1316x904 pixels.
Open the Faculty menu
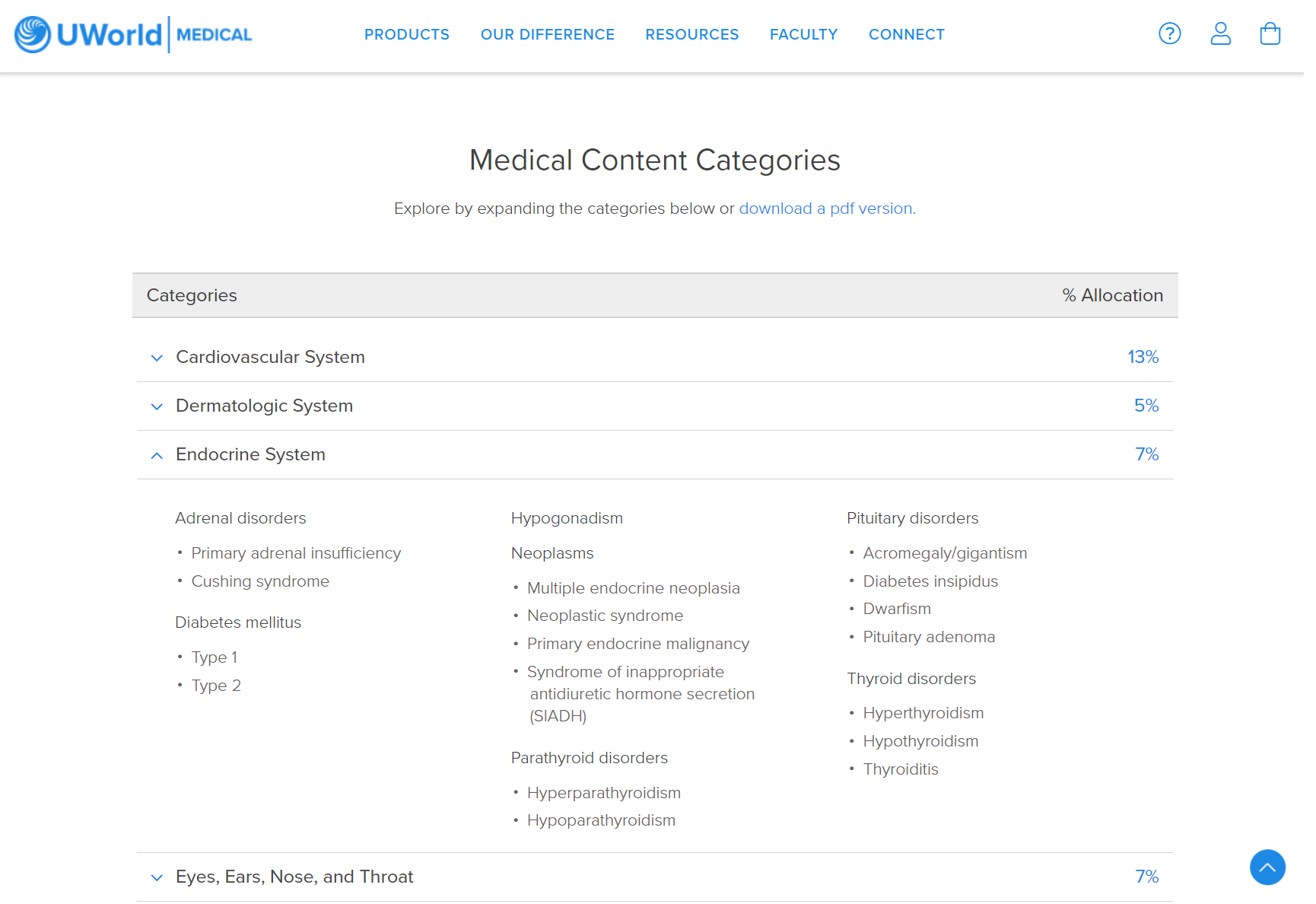803,34
